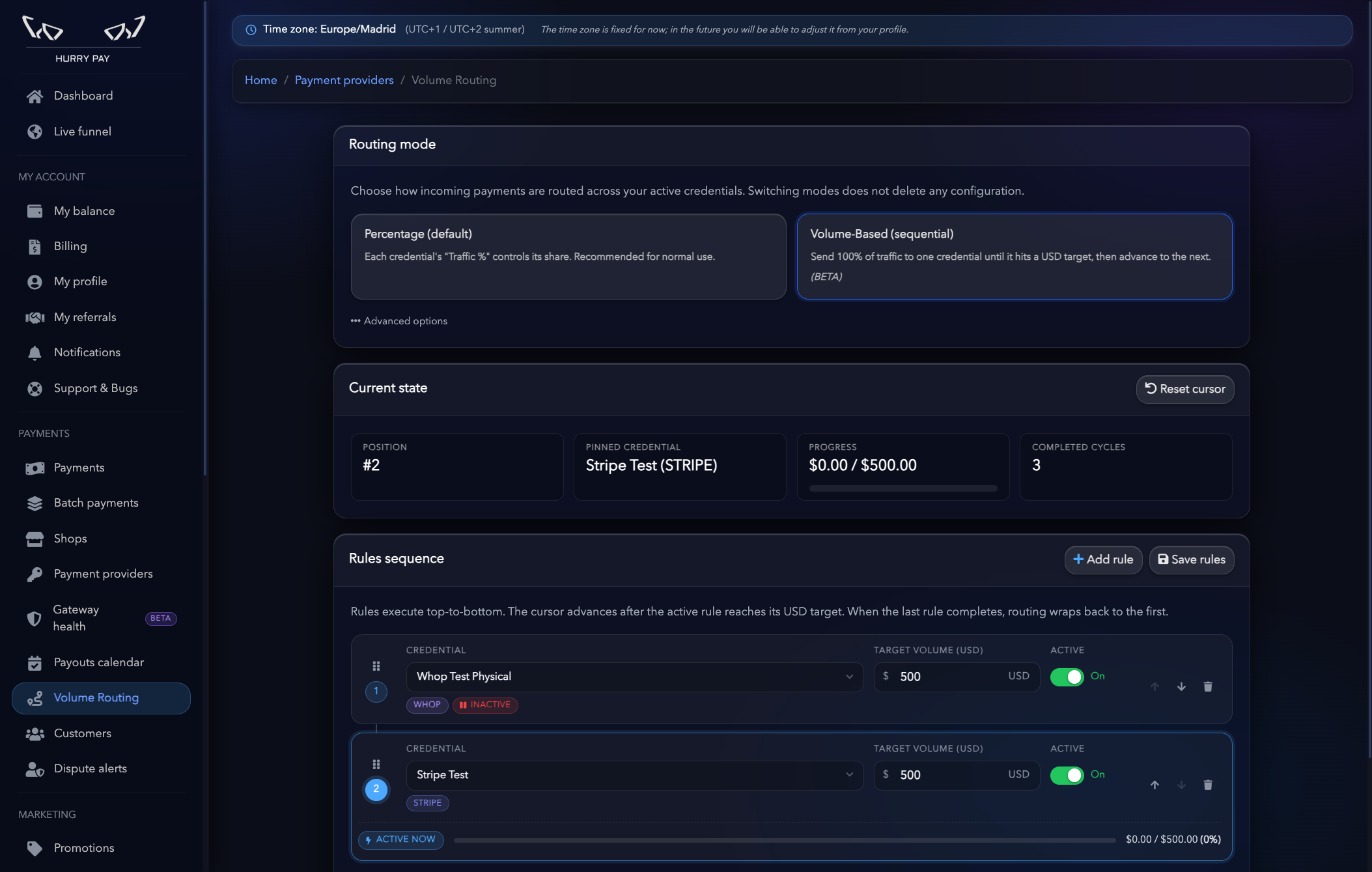Click drag handle of rule 1
This screenshot has width=1372, height=872.
376,666
